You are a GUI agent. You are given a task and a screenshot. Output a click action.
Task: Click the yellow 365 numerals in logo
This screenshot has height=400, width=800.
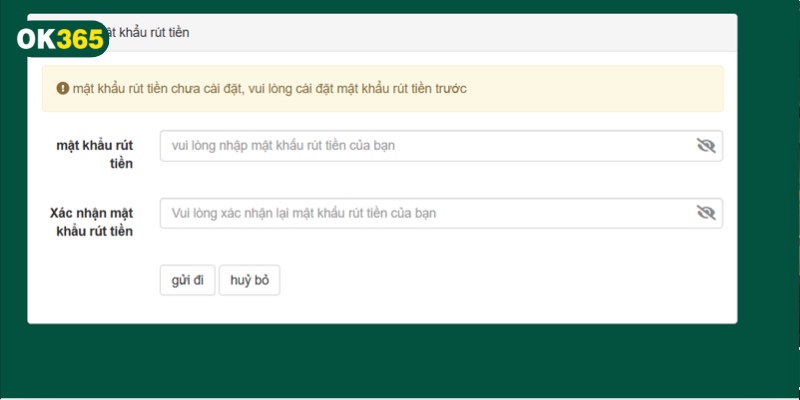click(80, 39)
